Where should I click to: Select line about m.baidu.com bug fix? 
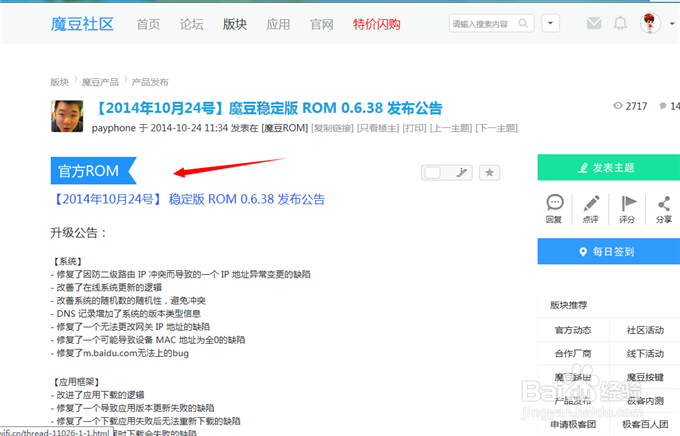point(120,353)
